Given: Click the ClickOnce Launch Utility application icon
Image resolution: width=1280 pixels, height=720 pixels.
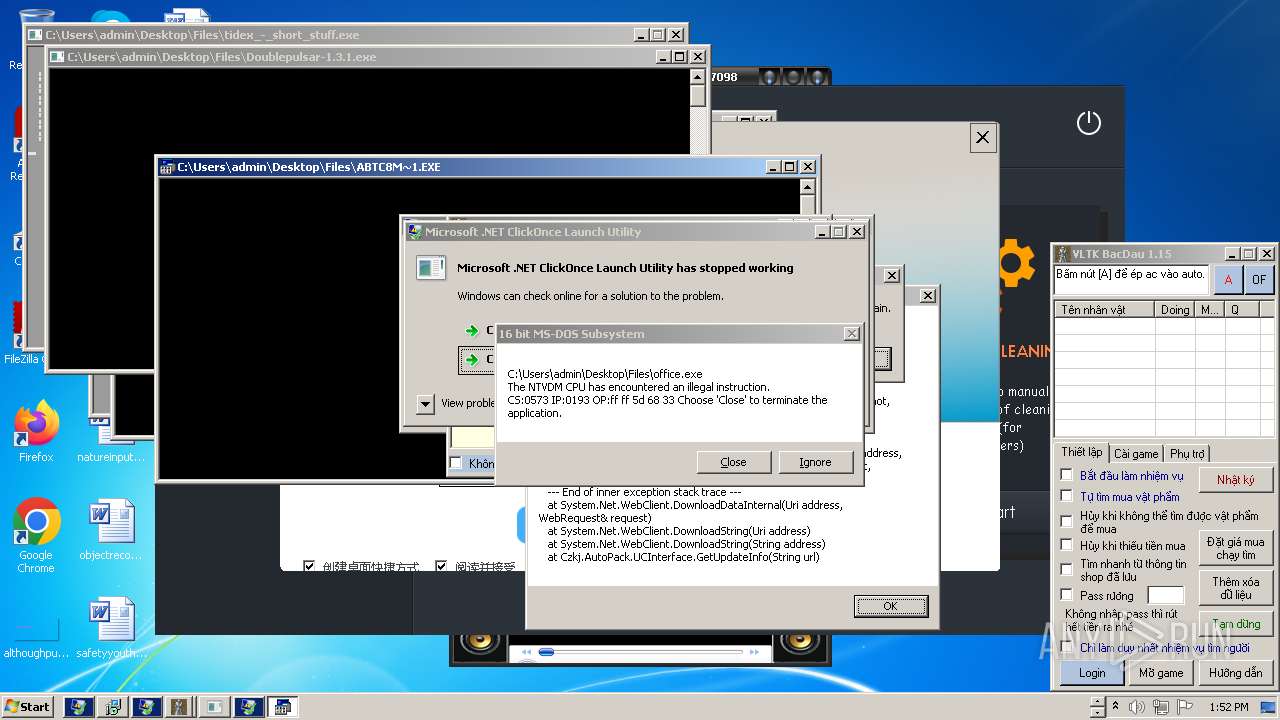Looking at the screenshot, I should 431,268.
